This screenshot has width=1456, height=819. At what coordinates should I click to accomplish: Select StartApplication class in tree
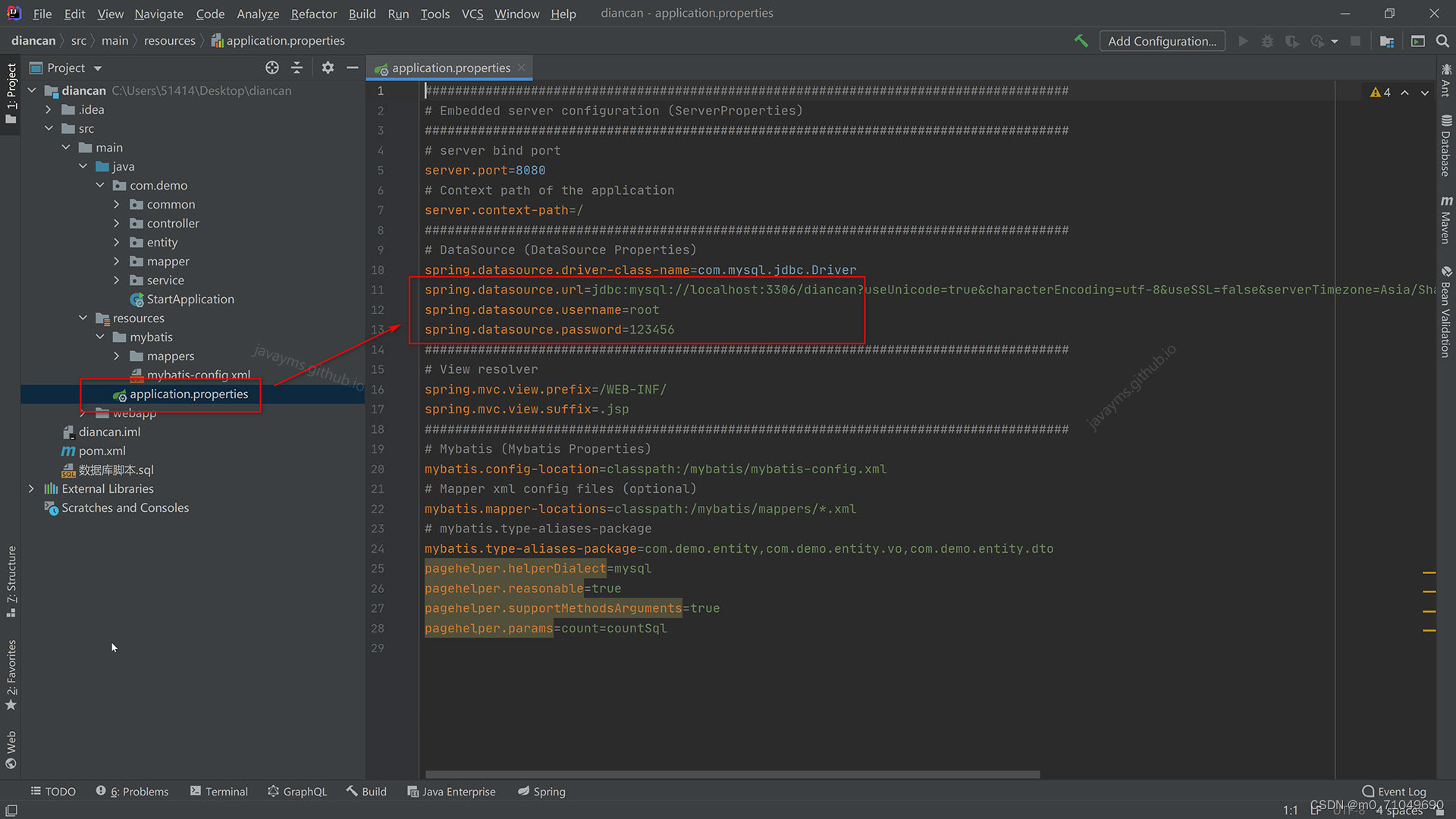(190, 299)
